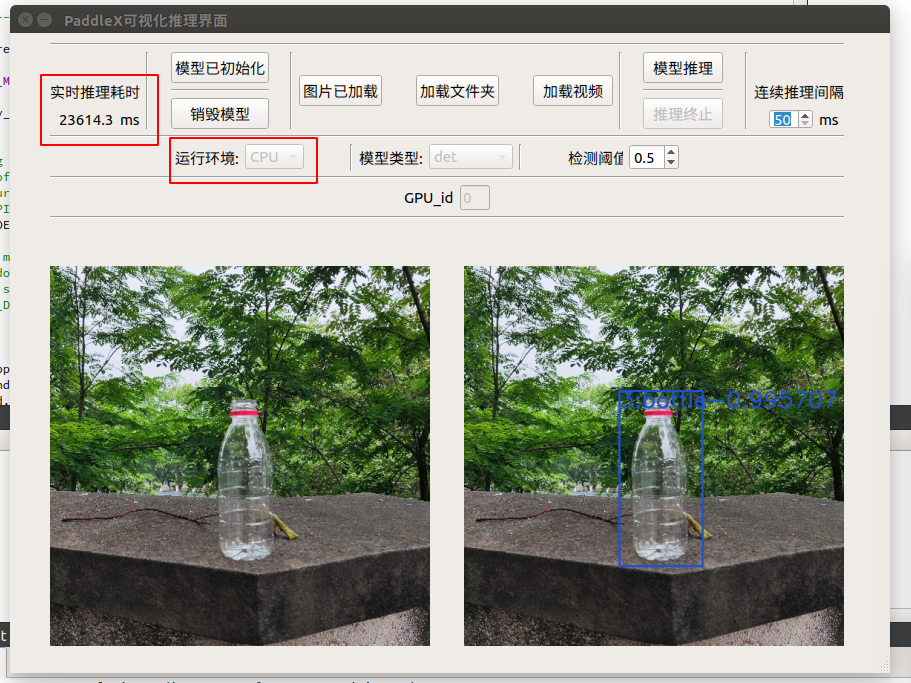Decrease 检测阈值 with the down arrow
The width and height of the screenshot is (911, 683).
(x=671, y=162)
